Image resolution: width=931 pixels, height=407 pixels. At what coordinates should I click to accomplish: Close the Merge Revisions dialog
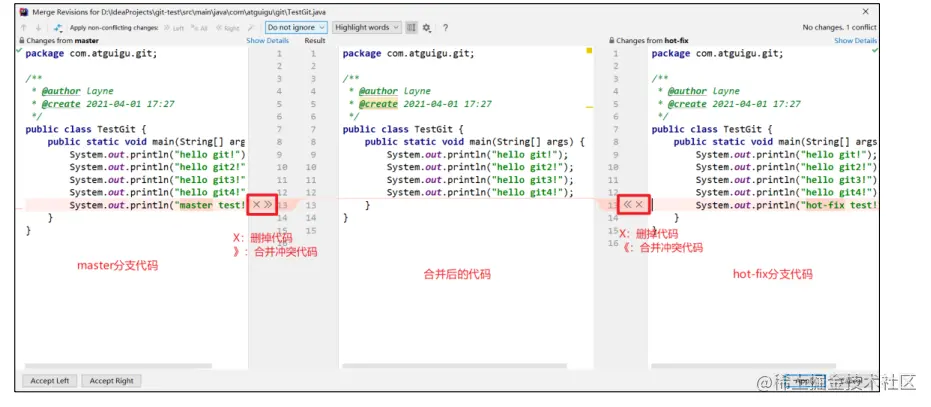(x=866, y=11)
